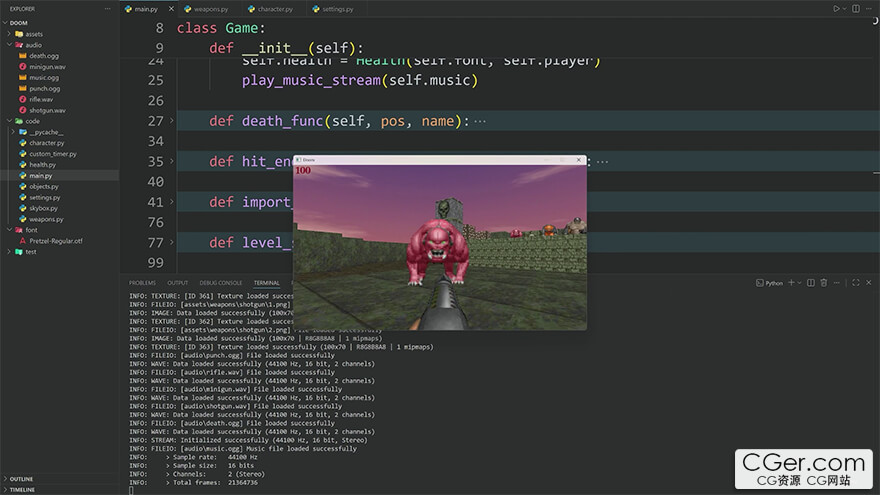Switch to the character.py tab
The width and height of the screenshot is (880, 495).
click(x=275, y=9)
